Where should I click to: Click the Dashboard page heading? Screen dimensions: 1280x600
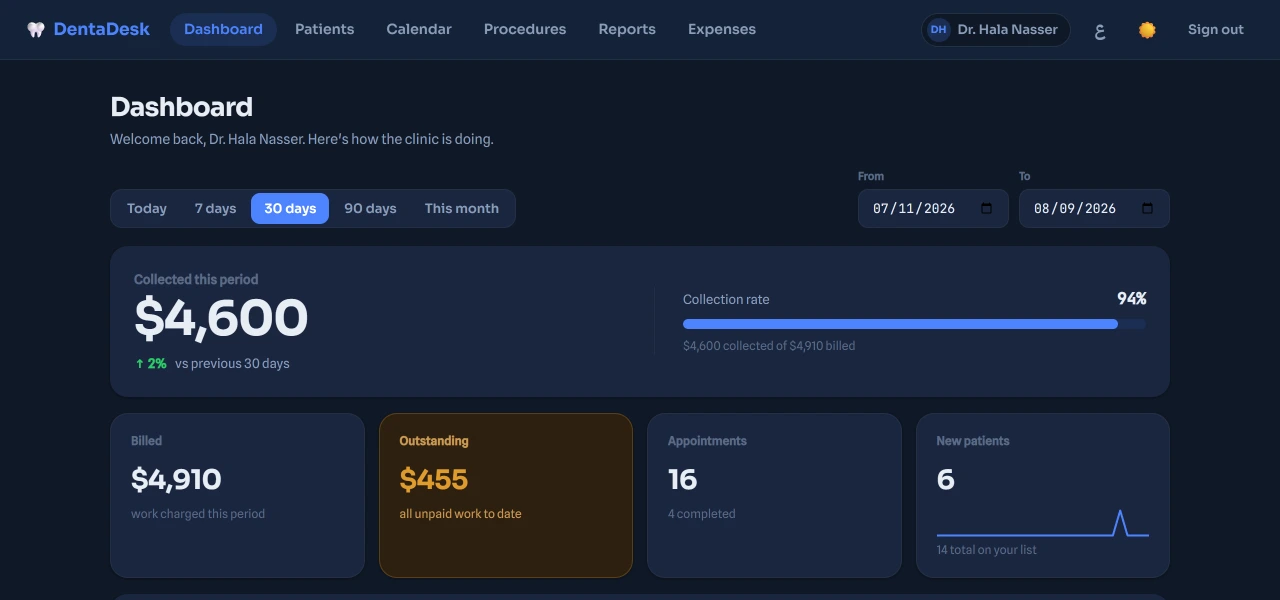pos(181,107)
